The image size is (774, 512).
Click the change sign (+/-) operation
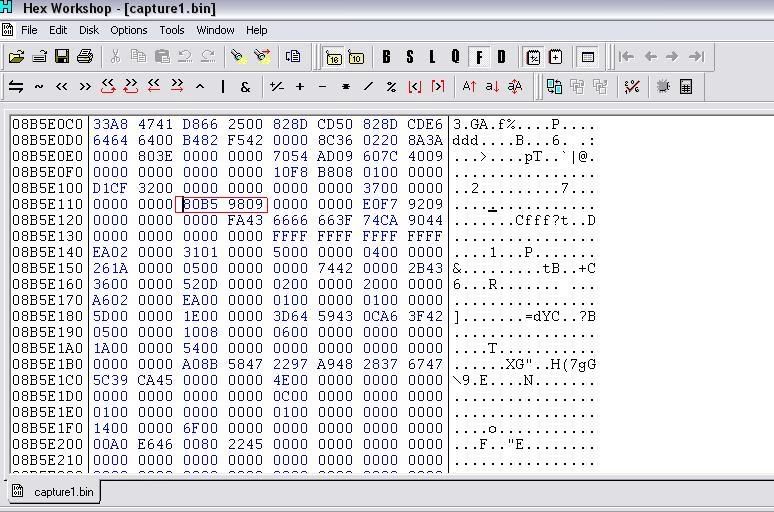click(276, 87)
